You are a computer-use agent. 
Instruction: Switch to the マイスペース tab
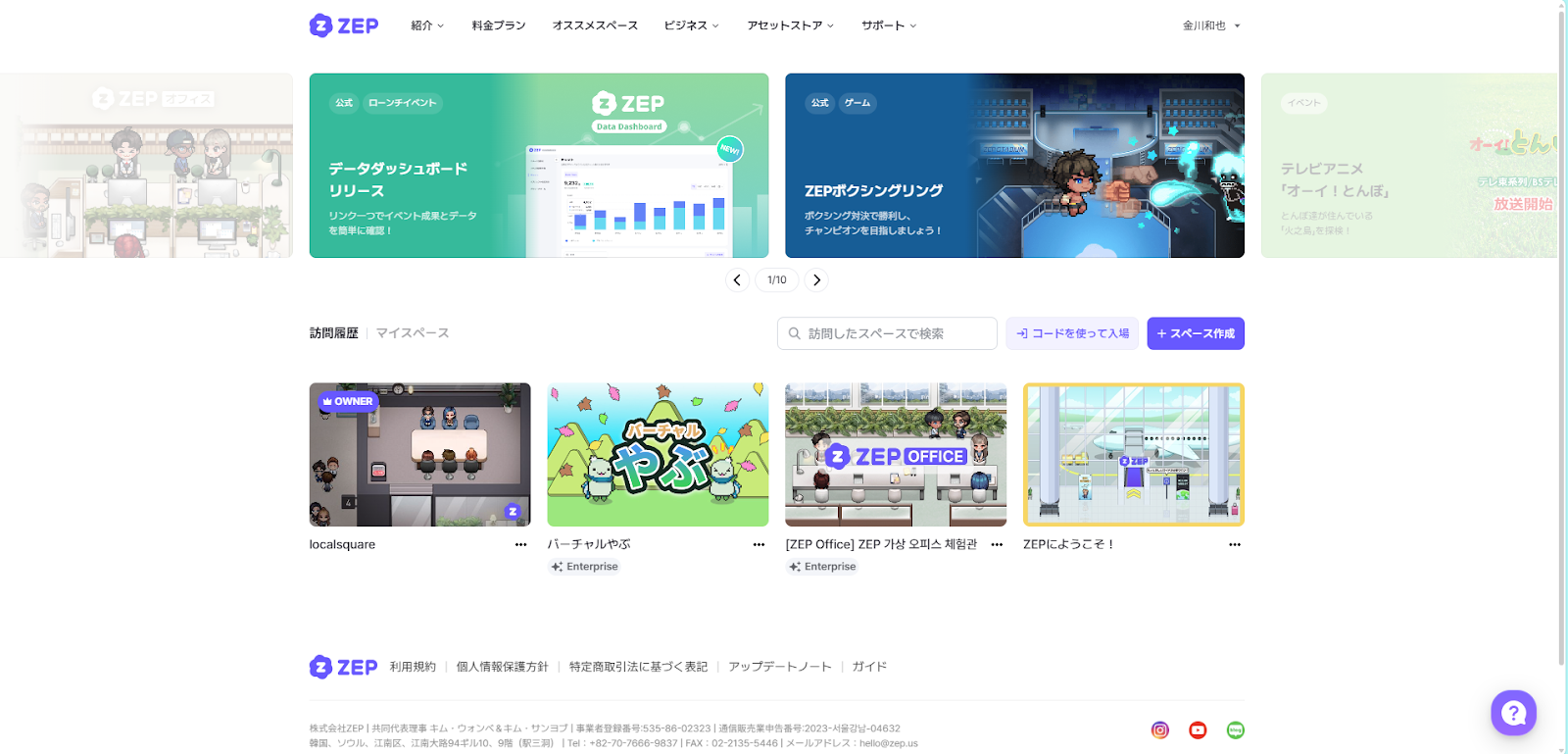(x=413, y=333)
